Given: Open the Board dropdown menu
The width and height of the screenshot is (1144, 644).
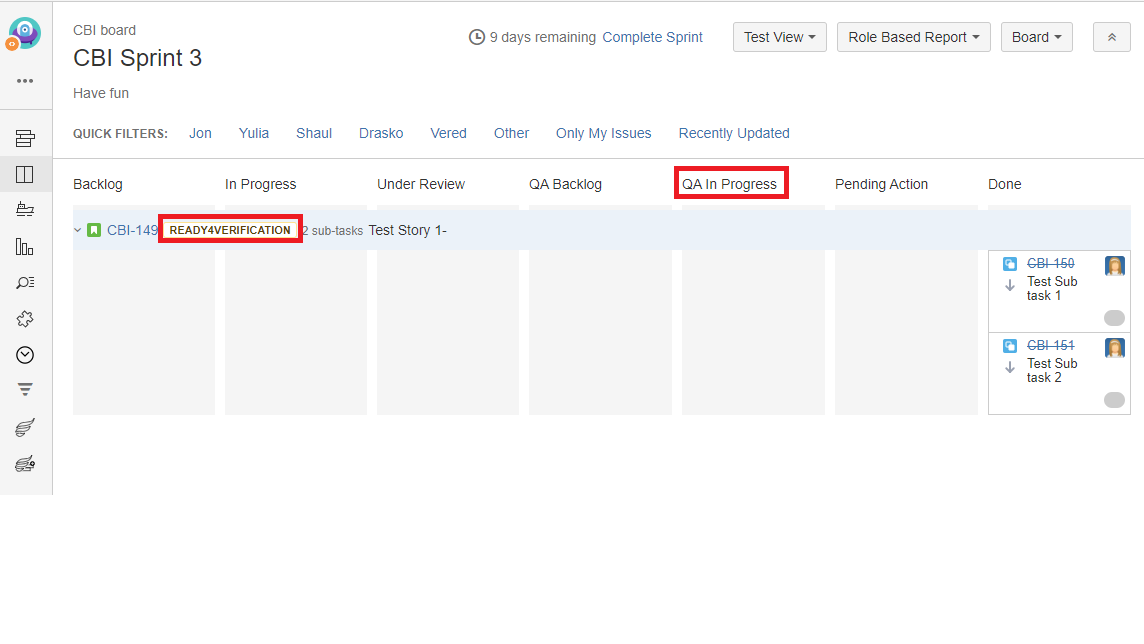Looking at the screenshot, I should (1037, 37).
